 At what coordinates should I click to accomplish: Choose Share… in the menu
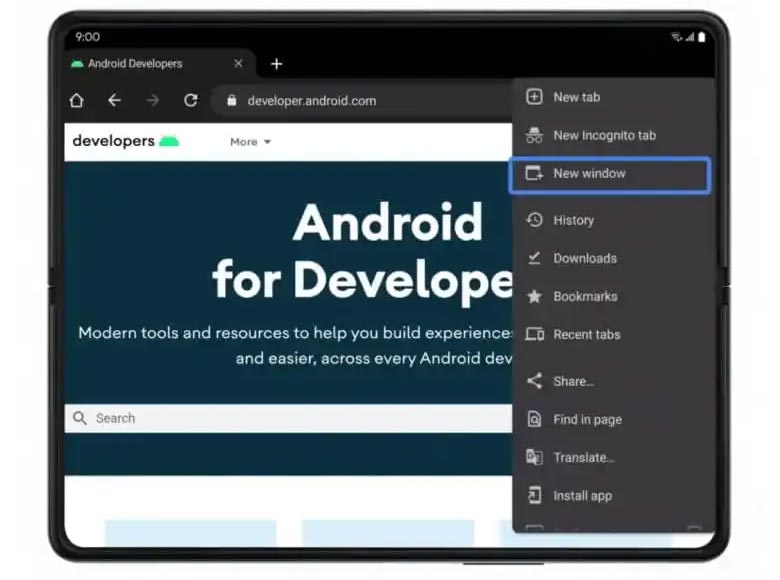coord(613,381)
